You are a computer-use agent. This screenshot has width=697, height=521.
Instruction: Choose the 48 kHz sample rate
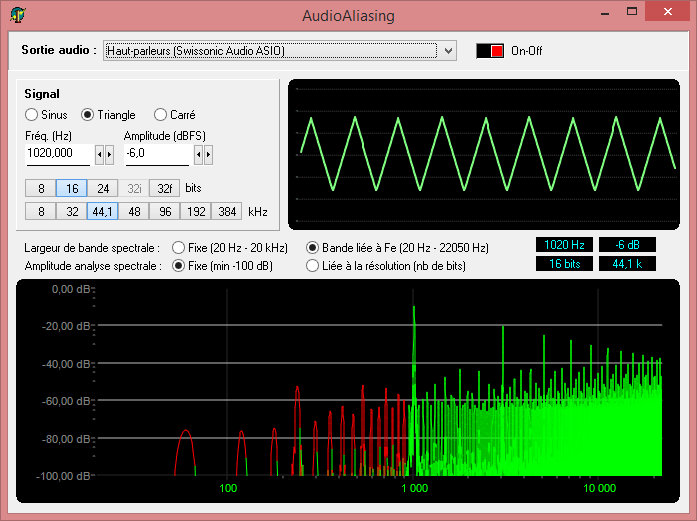133,211
